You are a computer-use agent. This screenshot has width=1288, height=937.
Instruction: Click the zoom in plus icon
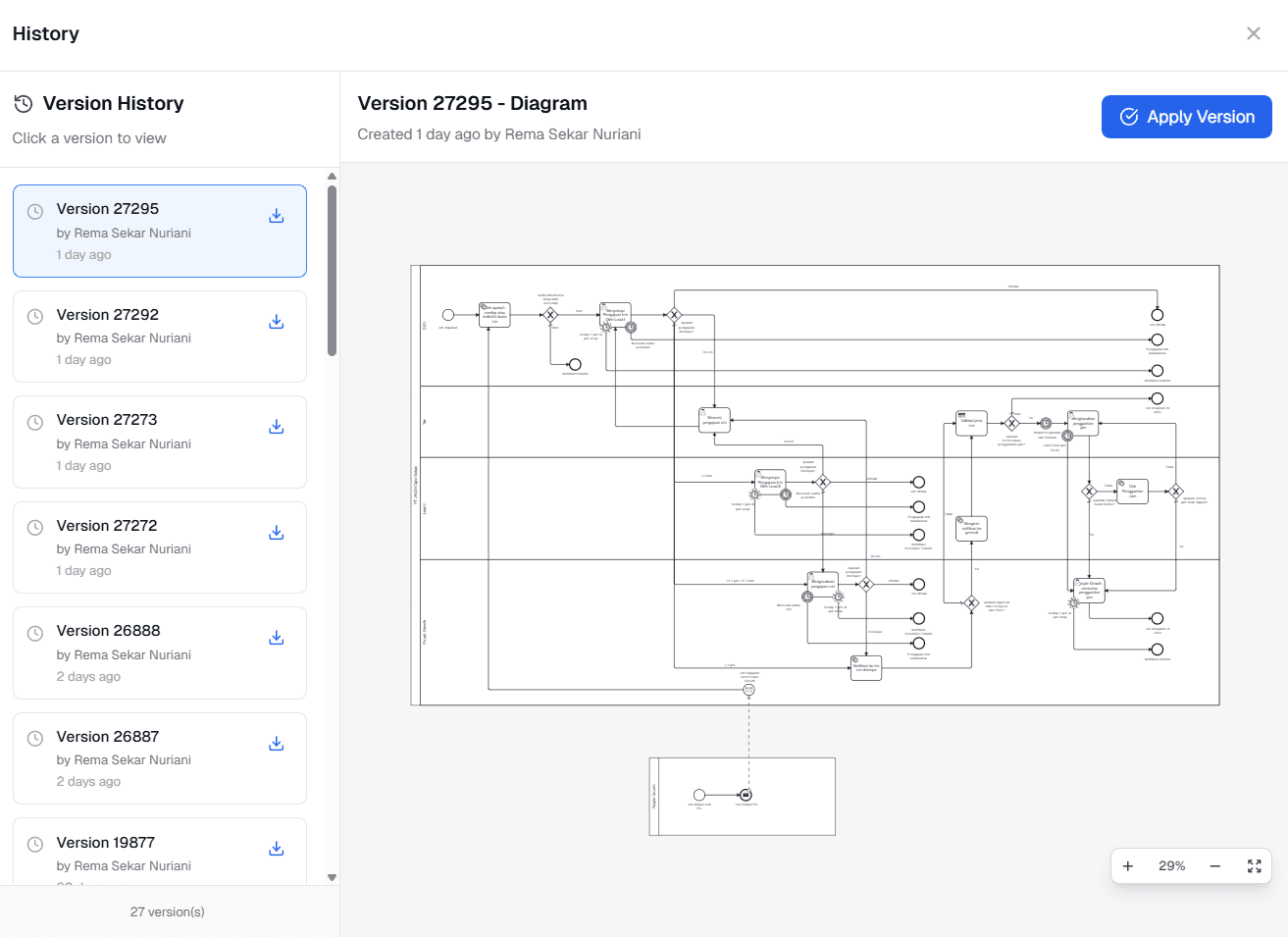coord(1128,865)
